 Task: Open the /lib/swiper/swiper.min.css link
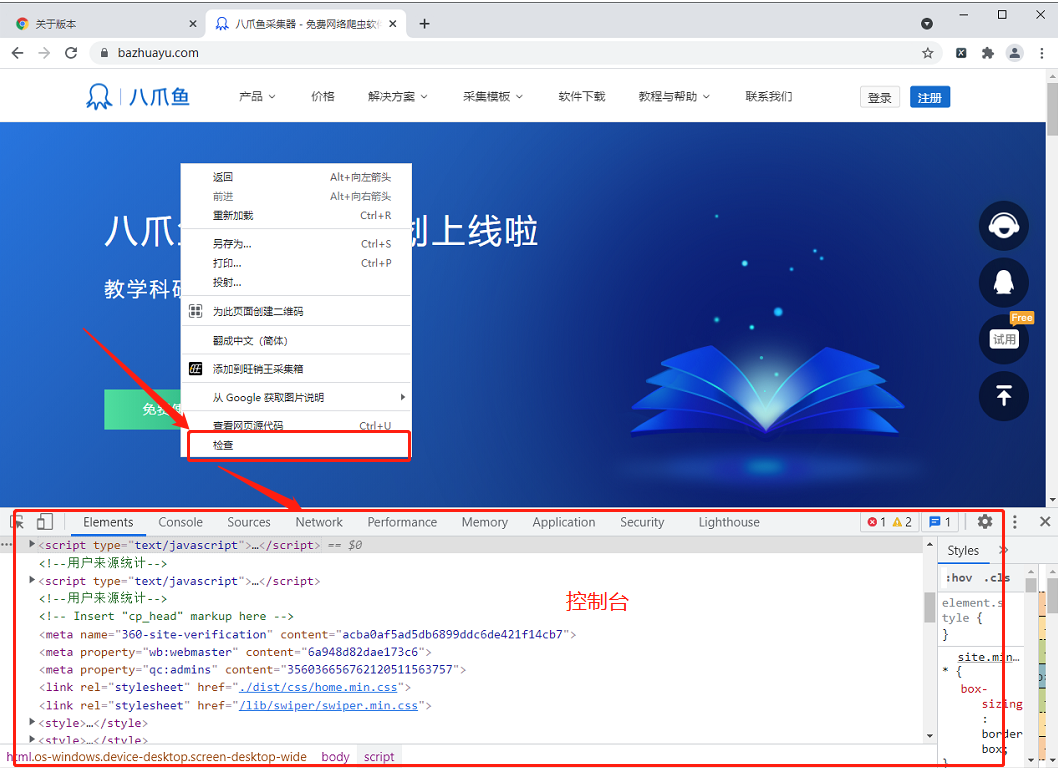coord(329,705)
